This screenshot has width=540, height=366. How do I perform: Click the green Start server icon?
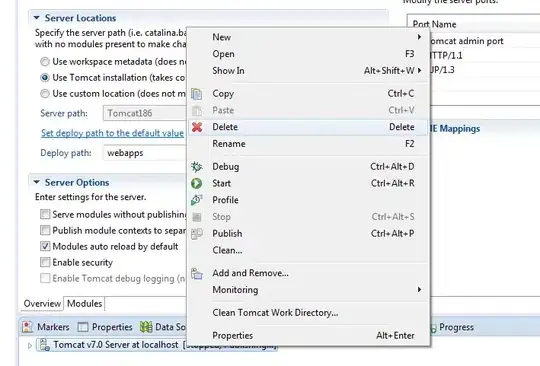197,184
